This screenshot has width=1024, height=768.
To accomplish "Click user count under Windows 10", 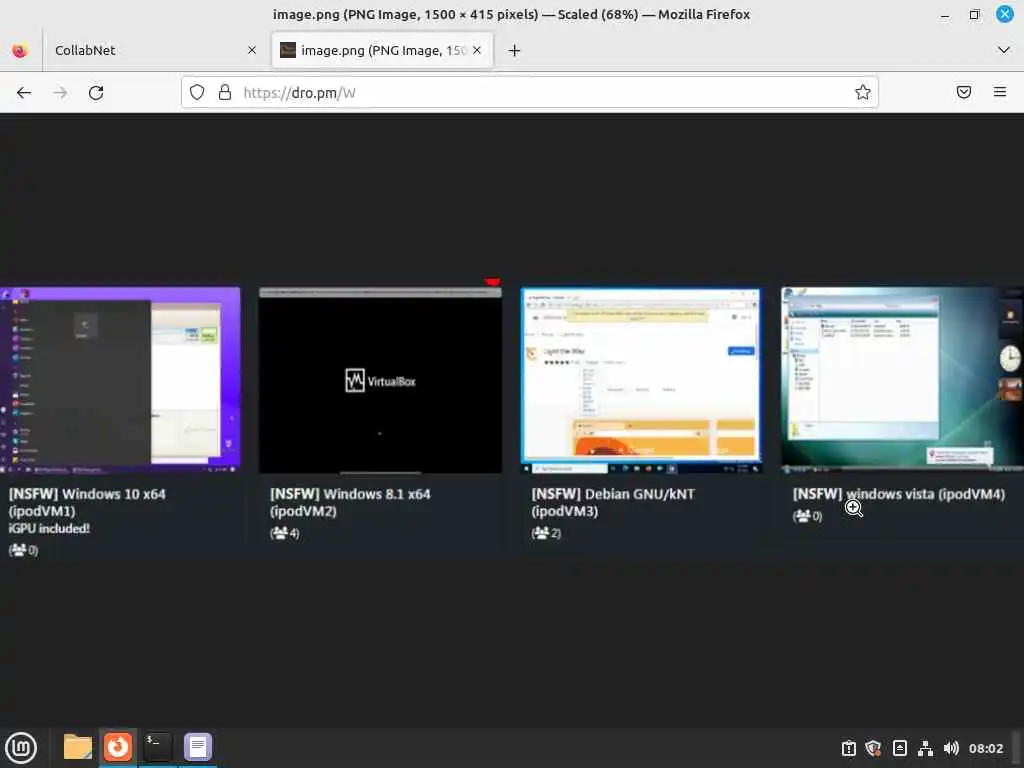I will tap(23, 550).
